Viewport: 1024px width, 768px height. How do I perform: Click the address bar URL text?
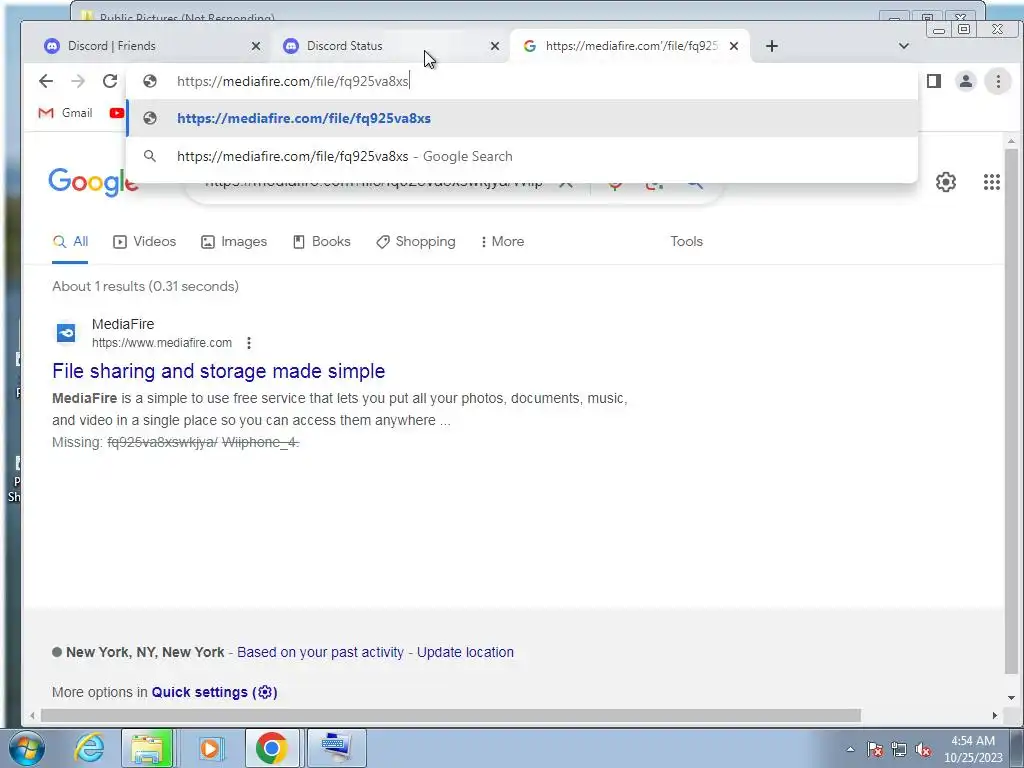(x=293, y=81)
